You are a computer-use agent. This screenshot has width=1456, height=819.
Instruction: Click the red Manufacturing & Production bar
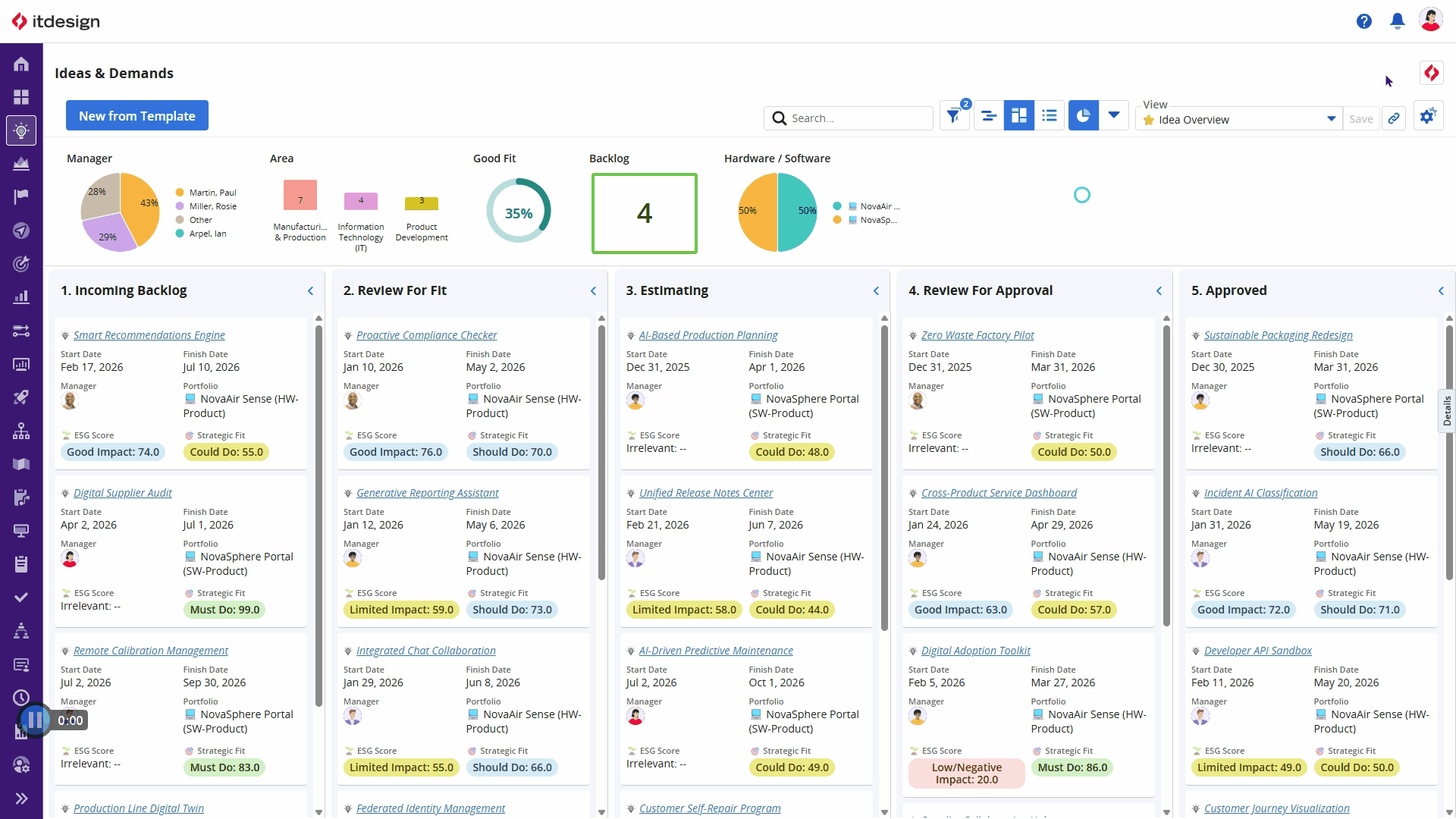click(300, 195)
